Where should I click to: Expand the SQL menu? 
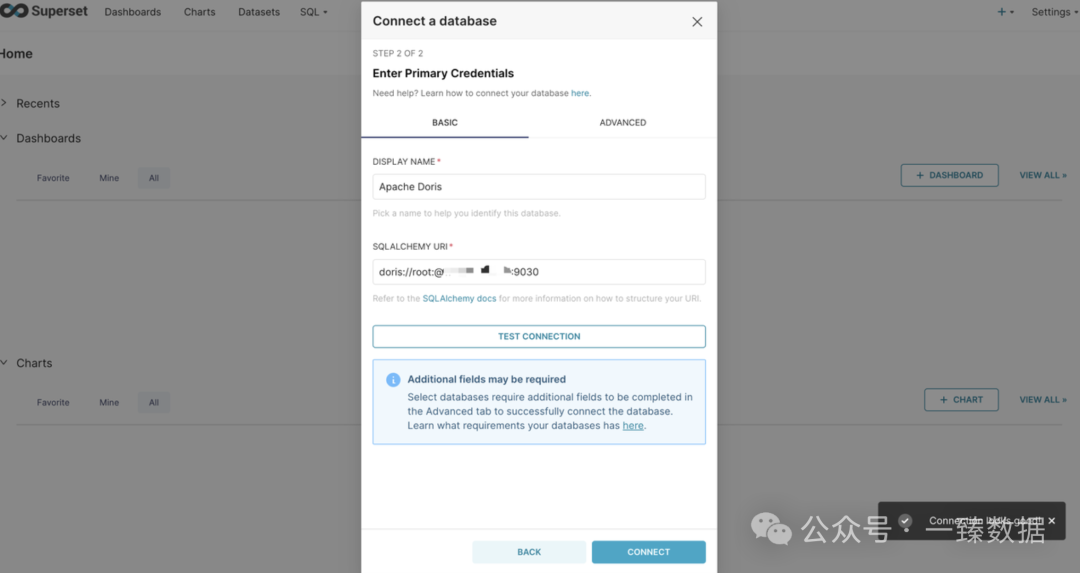(x=313, y=12)
